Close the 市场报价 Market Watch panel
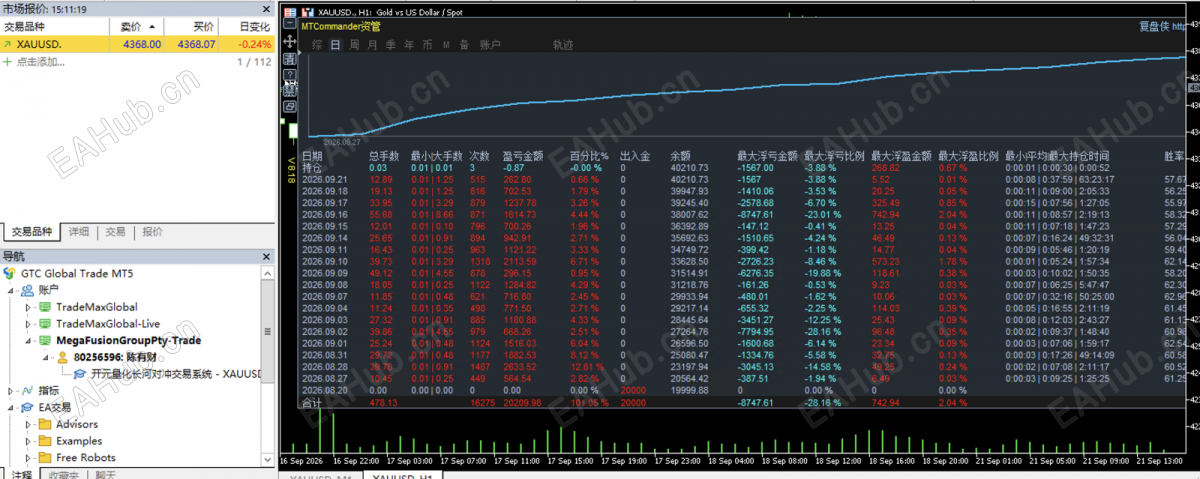The height and width of the screenshot is (479, 1200). tap(266, 8)
